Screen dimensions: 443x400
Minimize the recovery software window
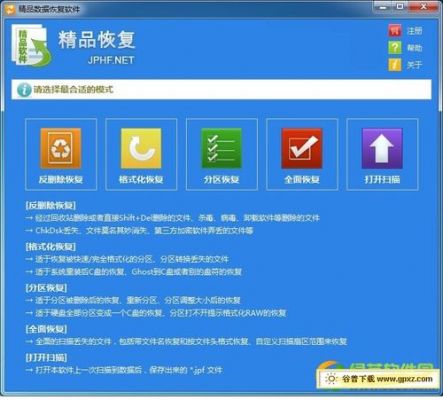click(x=383, y=6)
